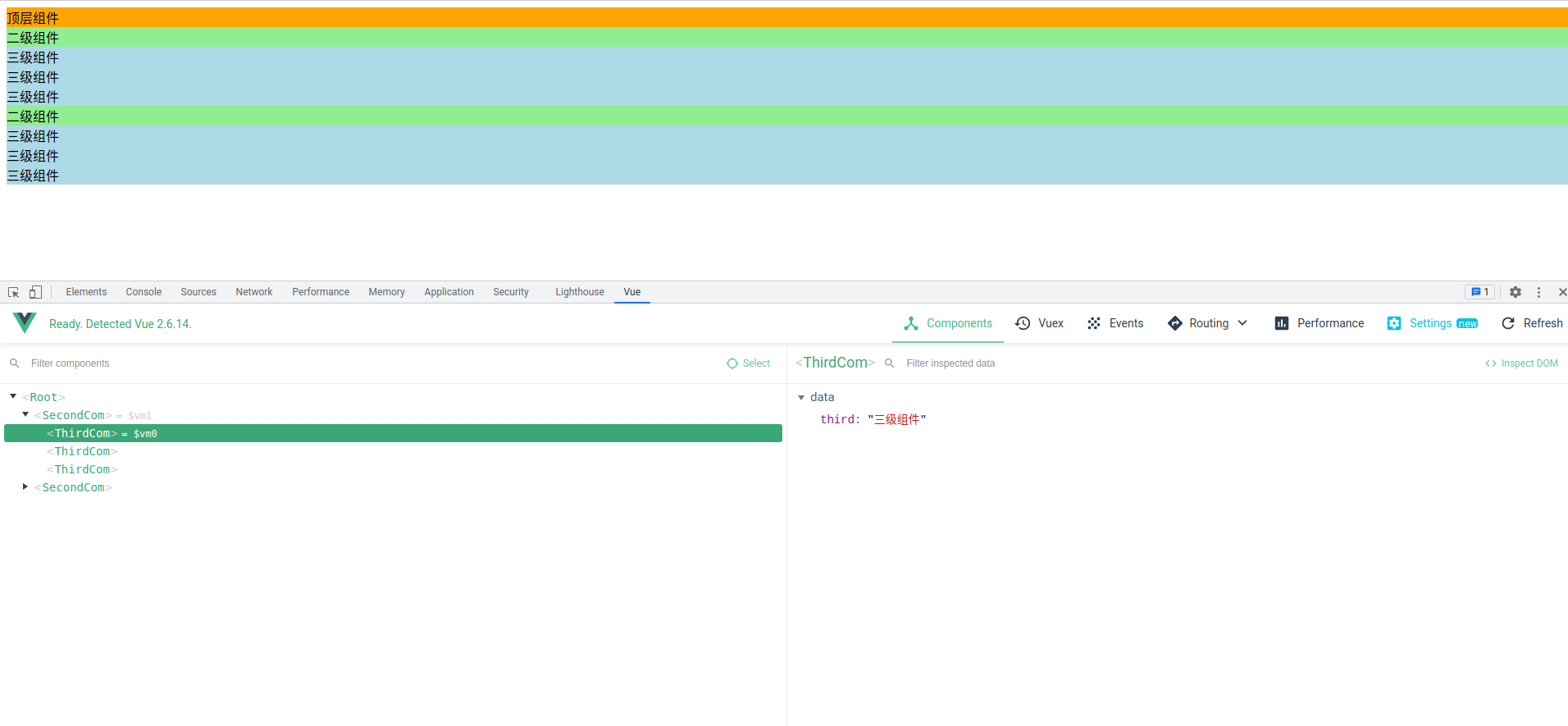Close the DevTools panel
Screen dimensions: 1568x726
(x=1562, y=292)
